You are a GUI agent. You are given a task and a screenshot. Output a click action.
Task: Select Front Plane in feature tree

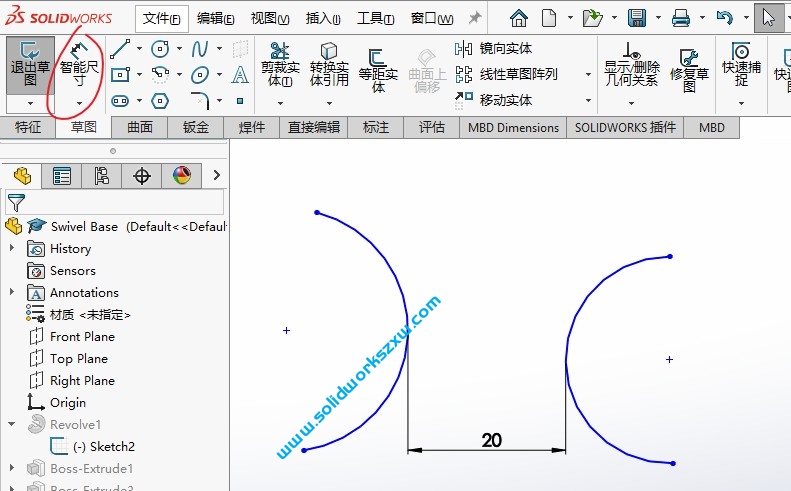pos(82,337)
